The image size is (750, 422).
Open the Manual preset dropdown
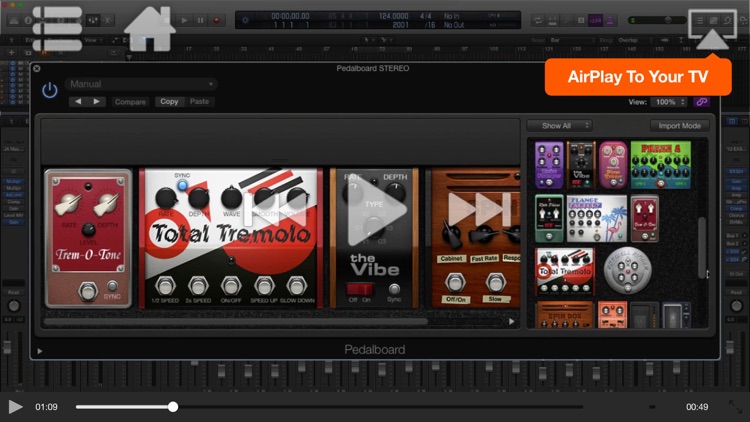(x=141, y=84)
